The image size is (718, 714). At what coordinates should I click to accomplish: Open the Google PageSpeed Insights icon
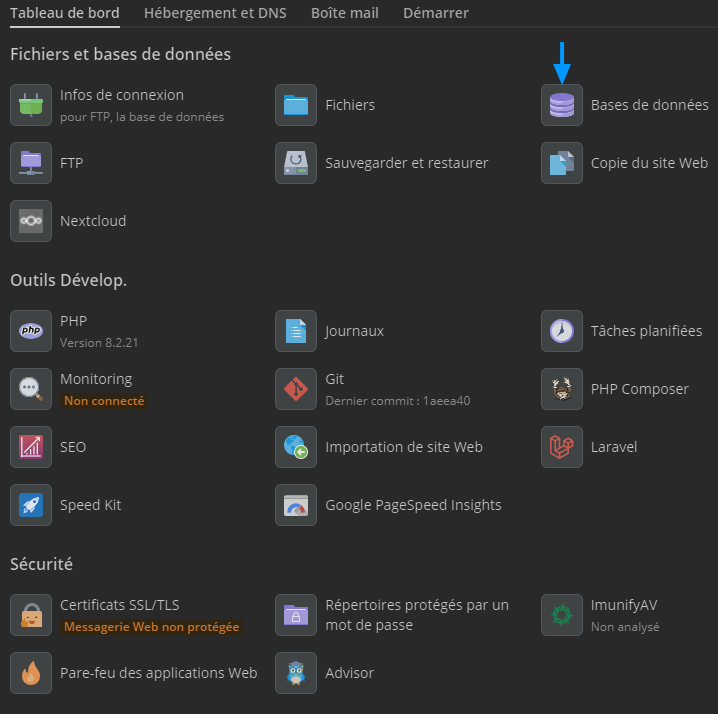[296, 505]
